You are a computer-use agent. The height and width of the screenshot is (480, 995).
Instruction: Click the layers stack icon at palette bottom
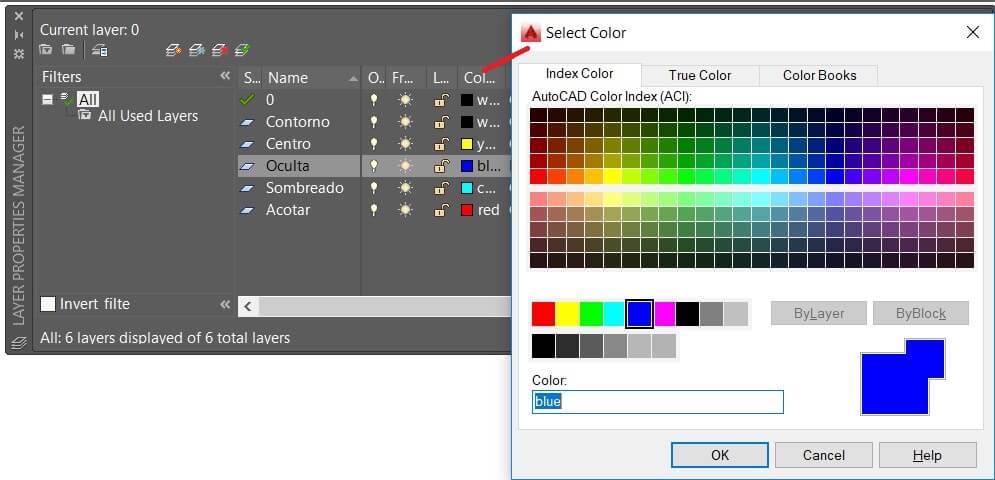19,343
